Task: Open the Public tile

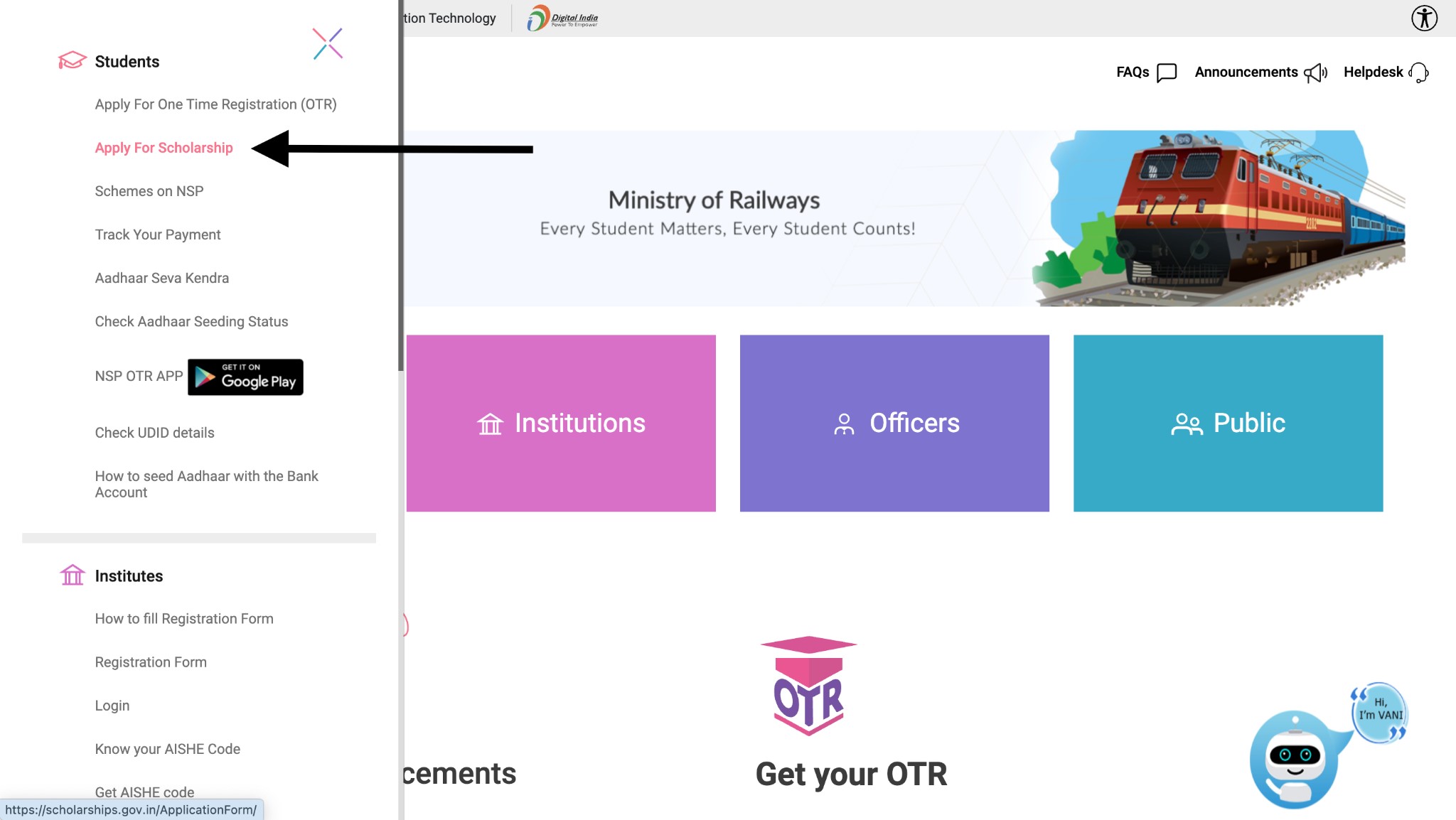Action: (x=1228, y=423)
